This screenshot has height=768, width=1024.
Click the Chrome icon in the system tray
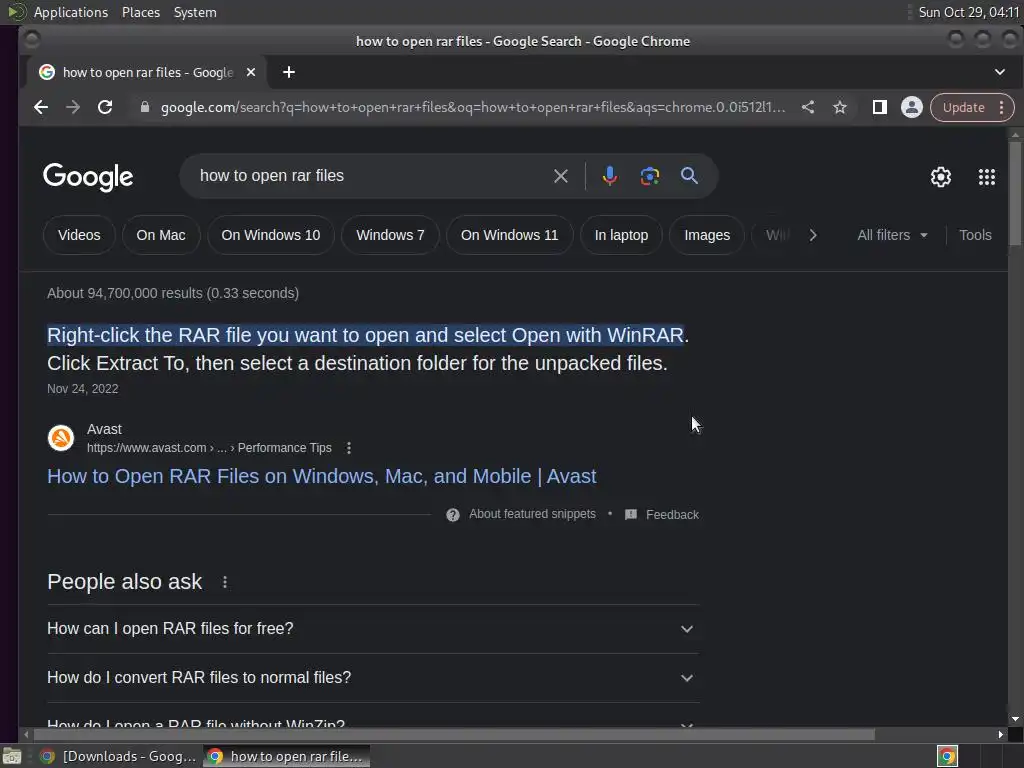coord(947,756)
